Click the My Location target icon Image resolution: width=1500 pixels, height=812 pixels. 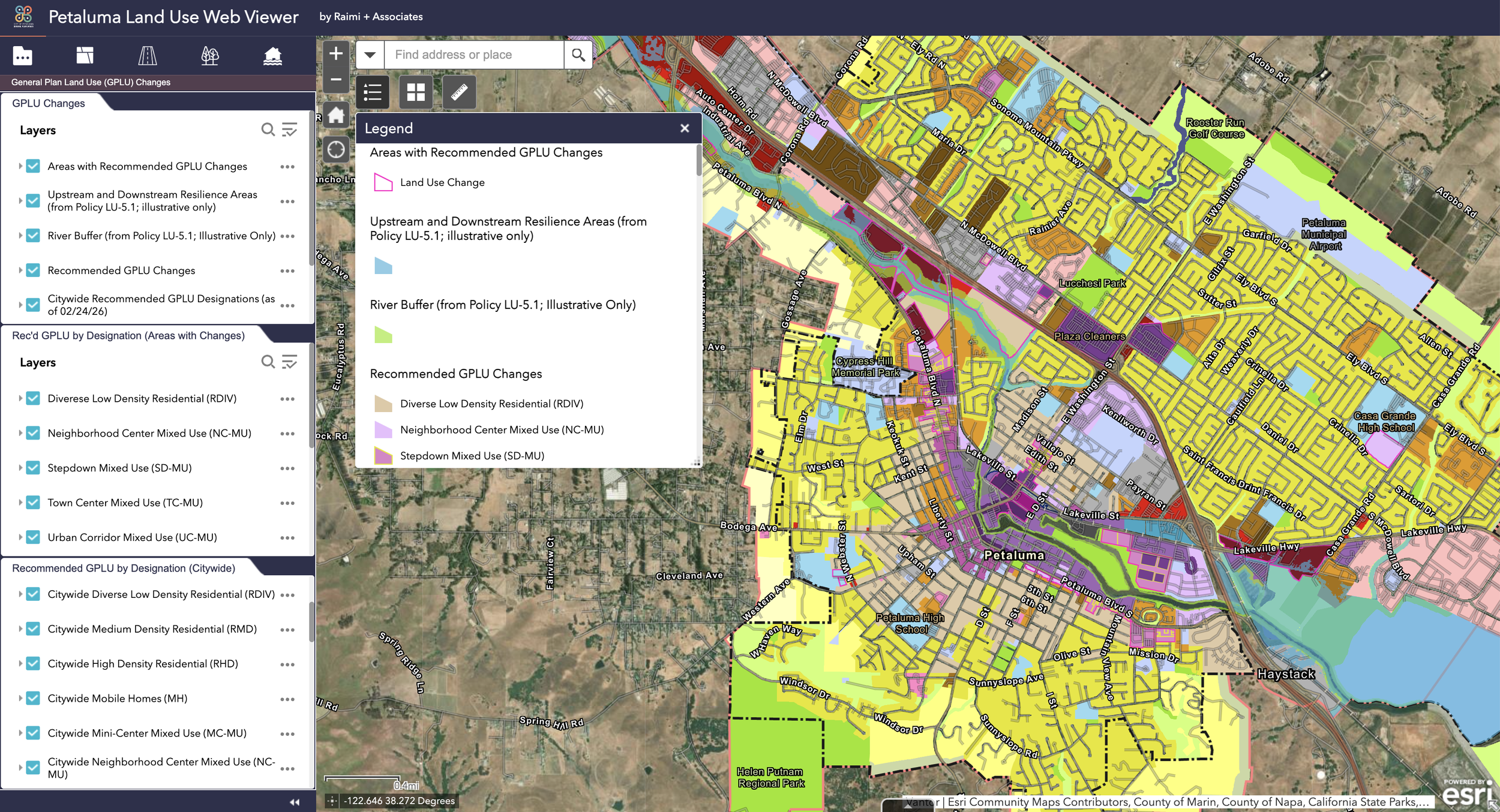(x=336, y=149)
